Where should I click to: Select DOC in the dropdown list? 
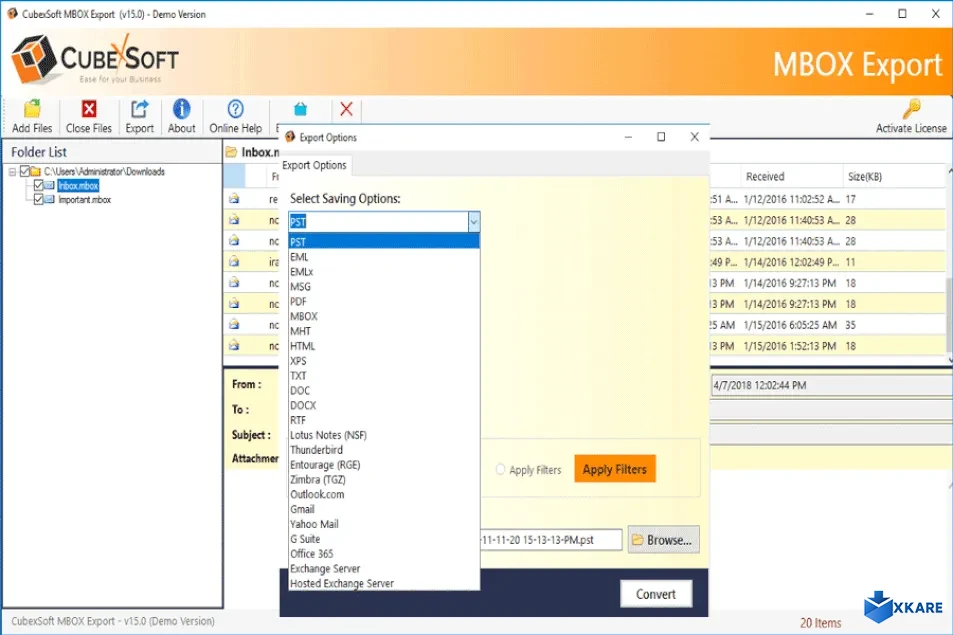coord(384,391)
